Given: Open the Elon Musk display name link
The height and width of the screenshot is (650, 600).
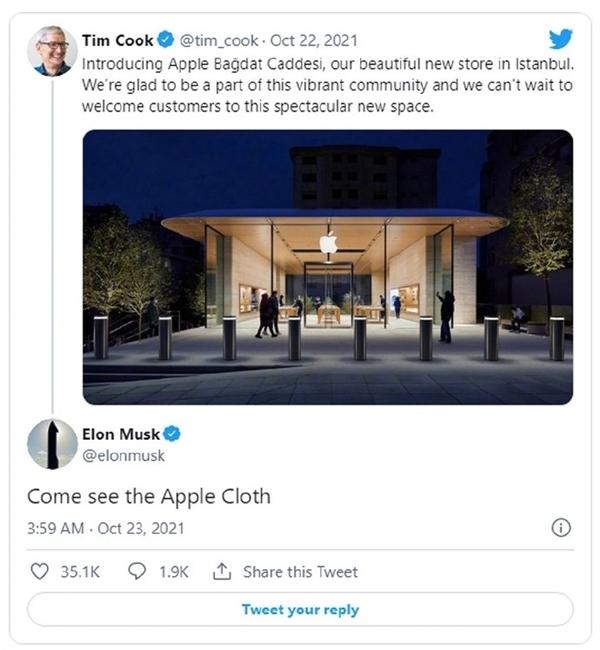Looking at the screenshot, I should click(124, 434).
